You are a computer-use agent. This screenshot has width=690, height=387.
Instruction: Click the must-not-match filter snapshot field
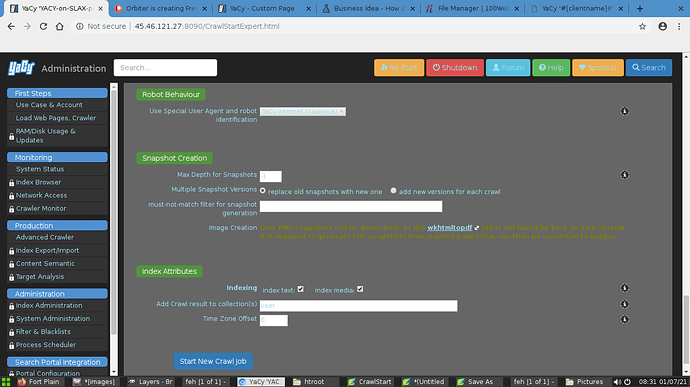tap(351, 206)
